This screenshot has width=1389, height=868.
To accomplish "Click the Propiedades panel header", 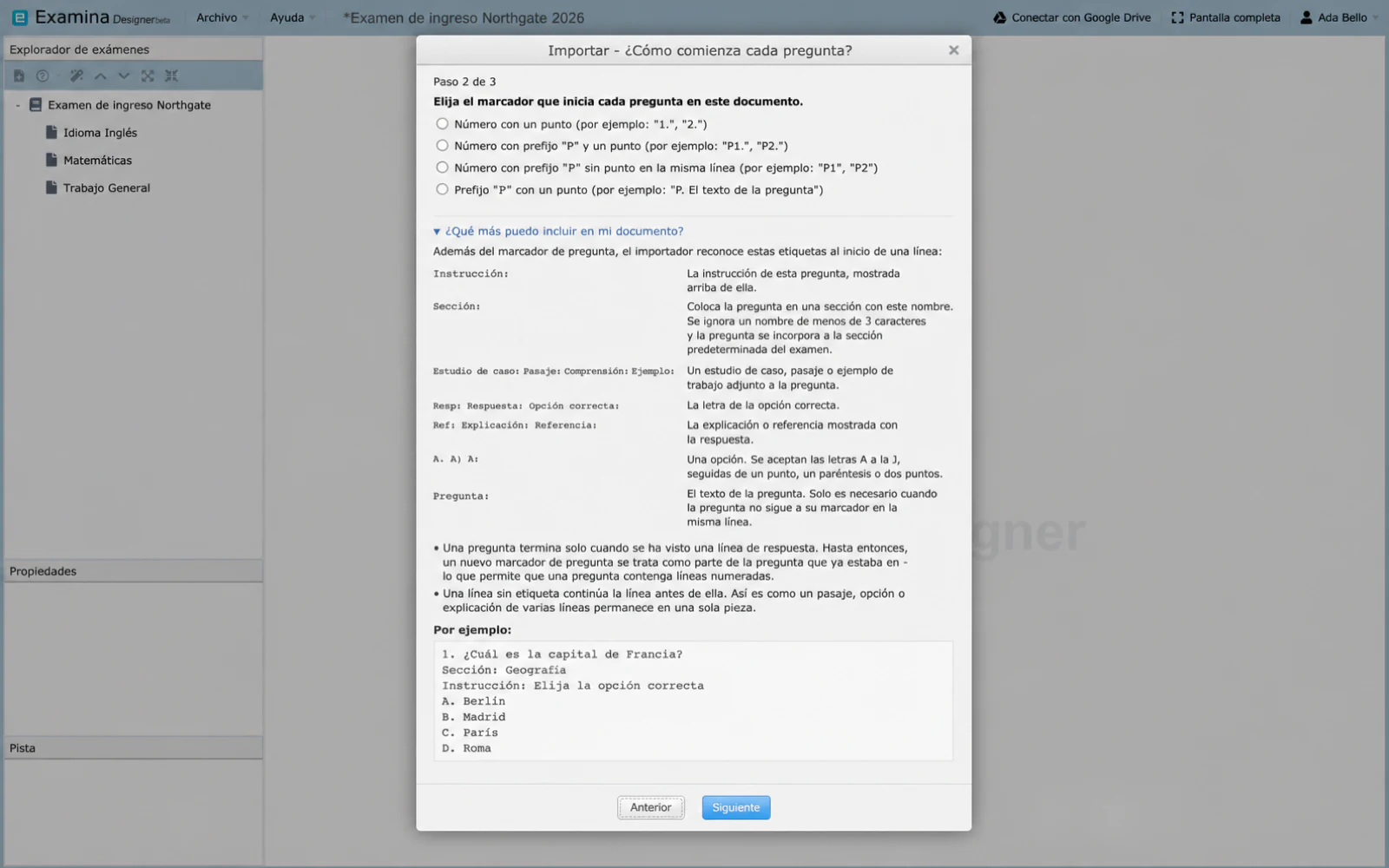I will [x=134, y=571].
